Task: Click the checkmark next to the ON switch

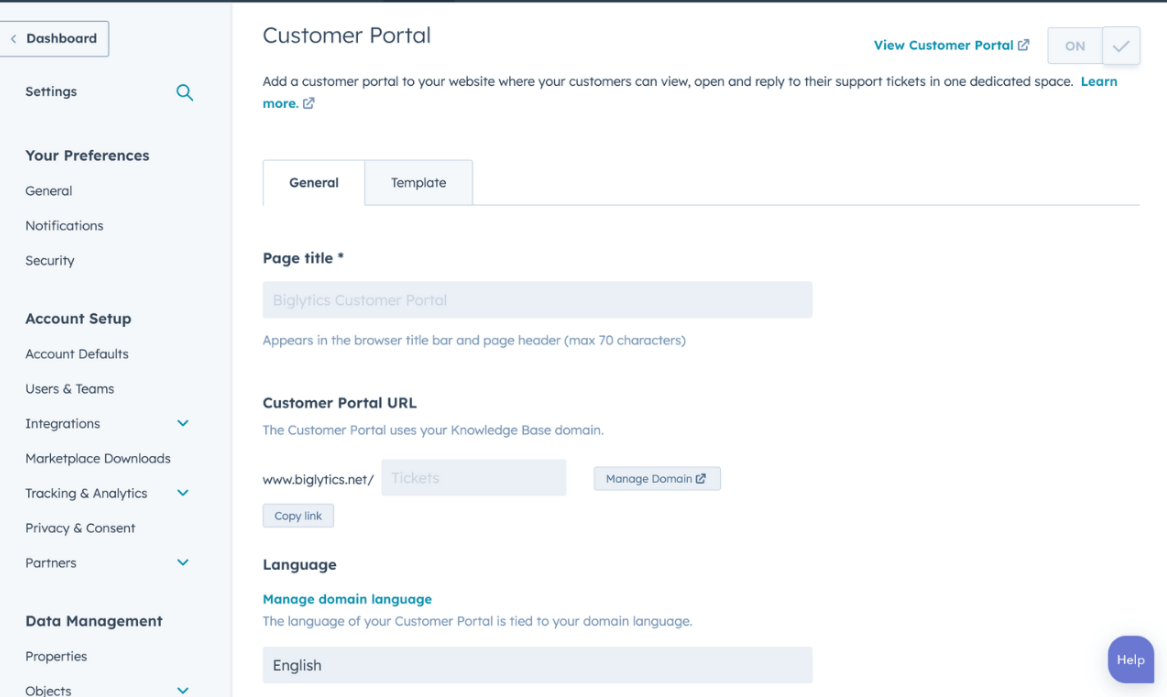Action: point(1120,45)
